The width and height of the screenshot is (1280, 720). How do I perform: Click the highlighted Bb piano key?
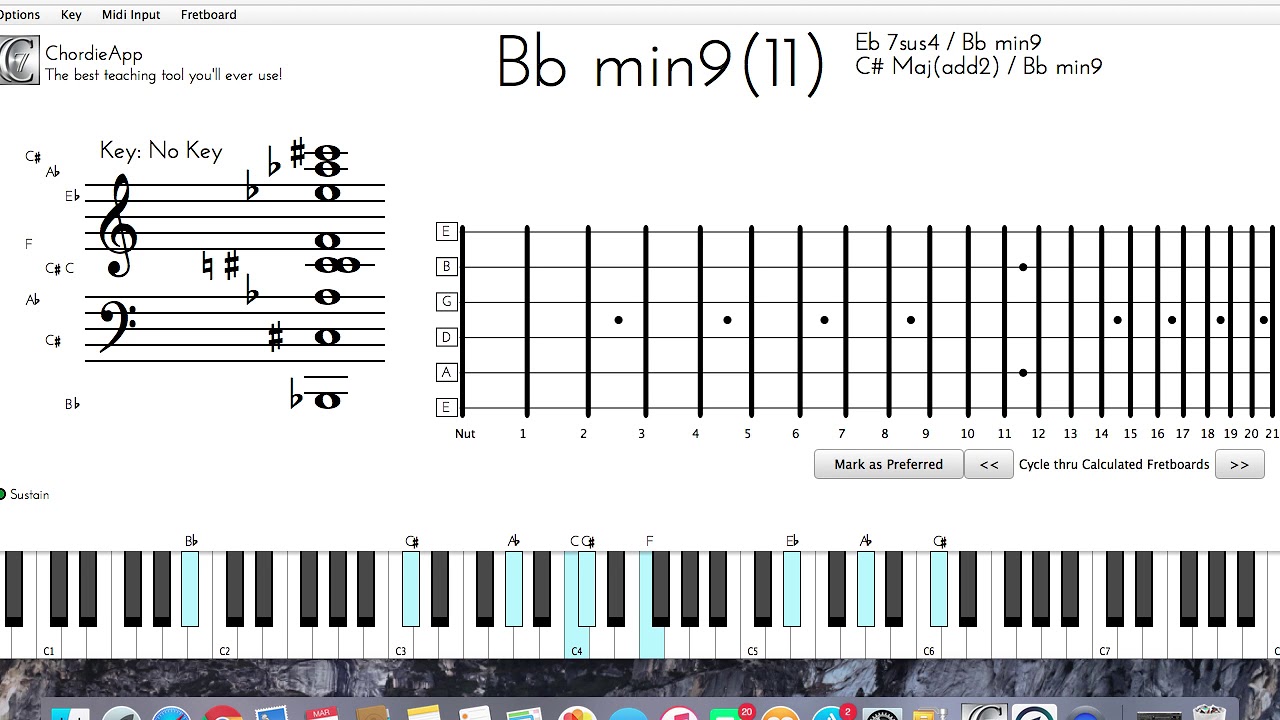pos(190,588)
